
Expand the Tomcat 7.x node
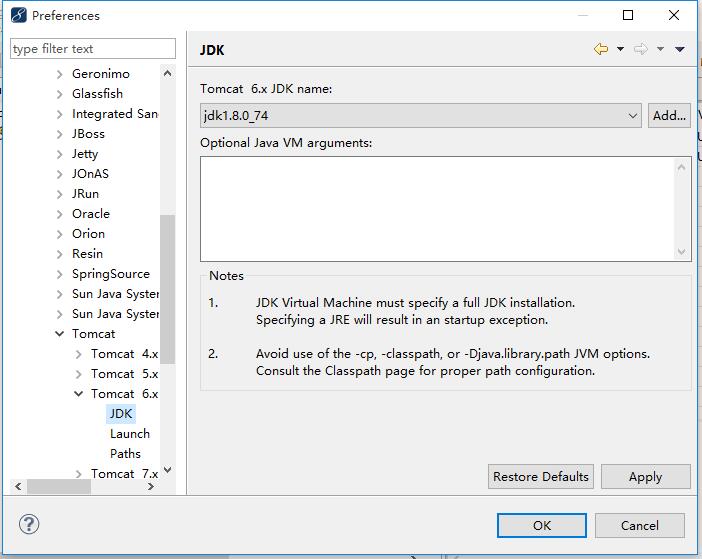79,474
